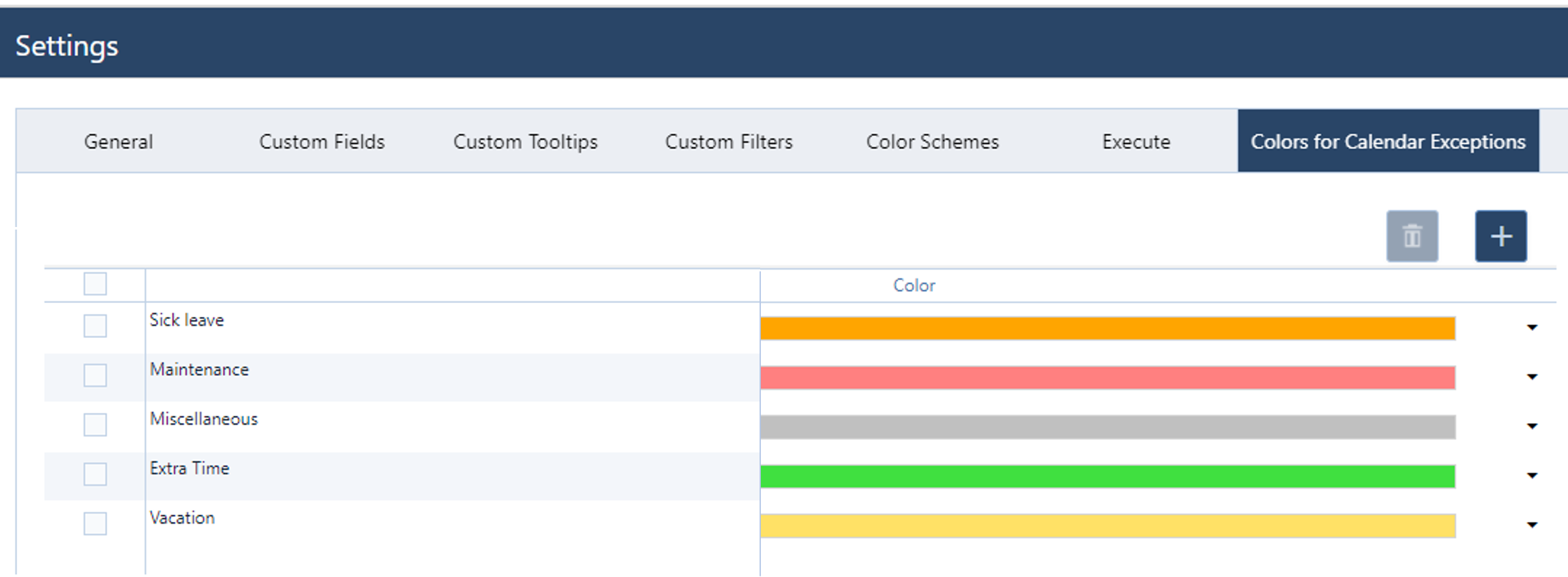Select the Custom Filters tab
Viewport: 1568px width, 577px height.
coord(728,141)
